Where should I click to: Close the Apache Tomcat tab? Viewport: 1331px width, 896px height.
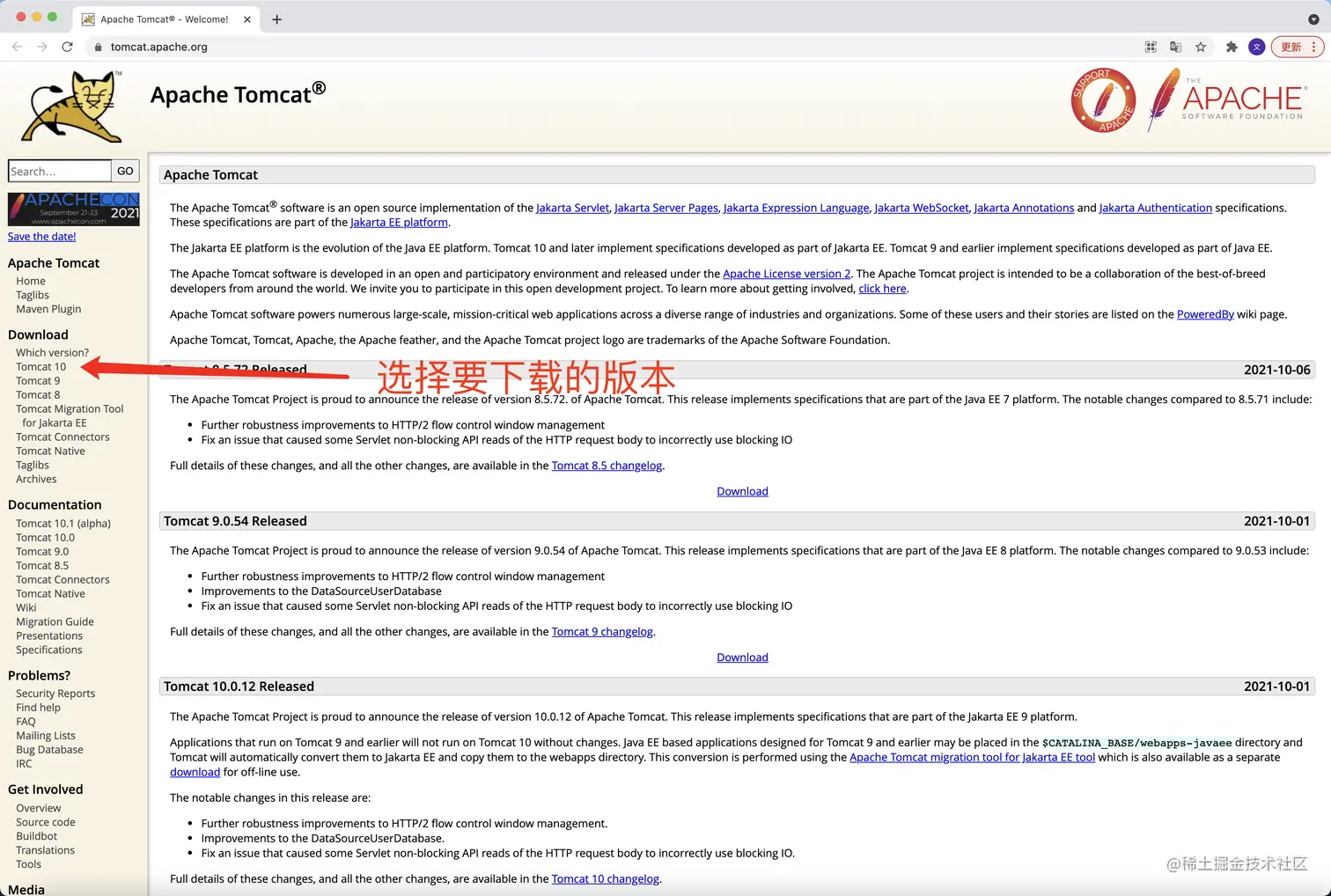coord(246,19)
